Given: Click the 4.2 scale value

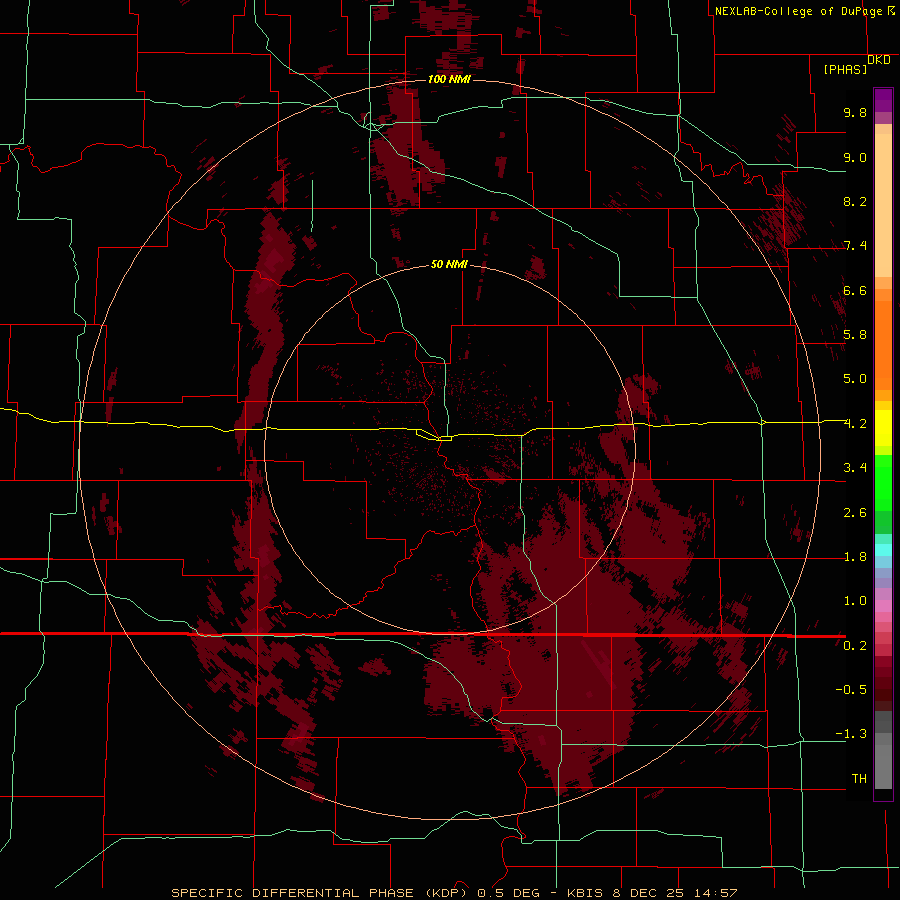Looking at the screenshot, I should point(855,424).
